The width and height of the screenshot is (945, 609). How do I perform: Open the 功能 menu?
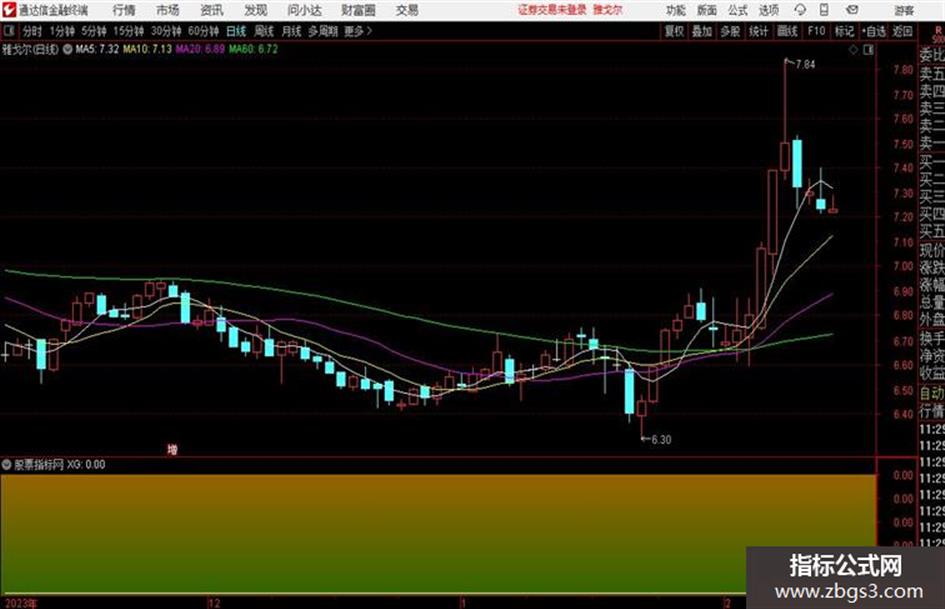[x=676, y=10]
